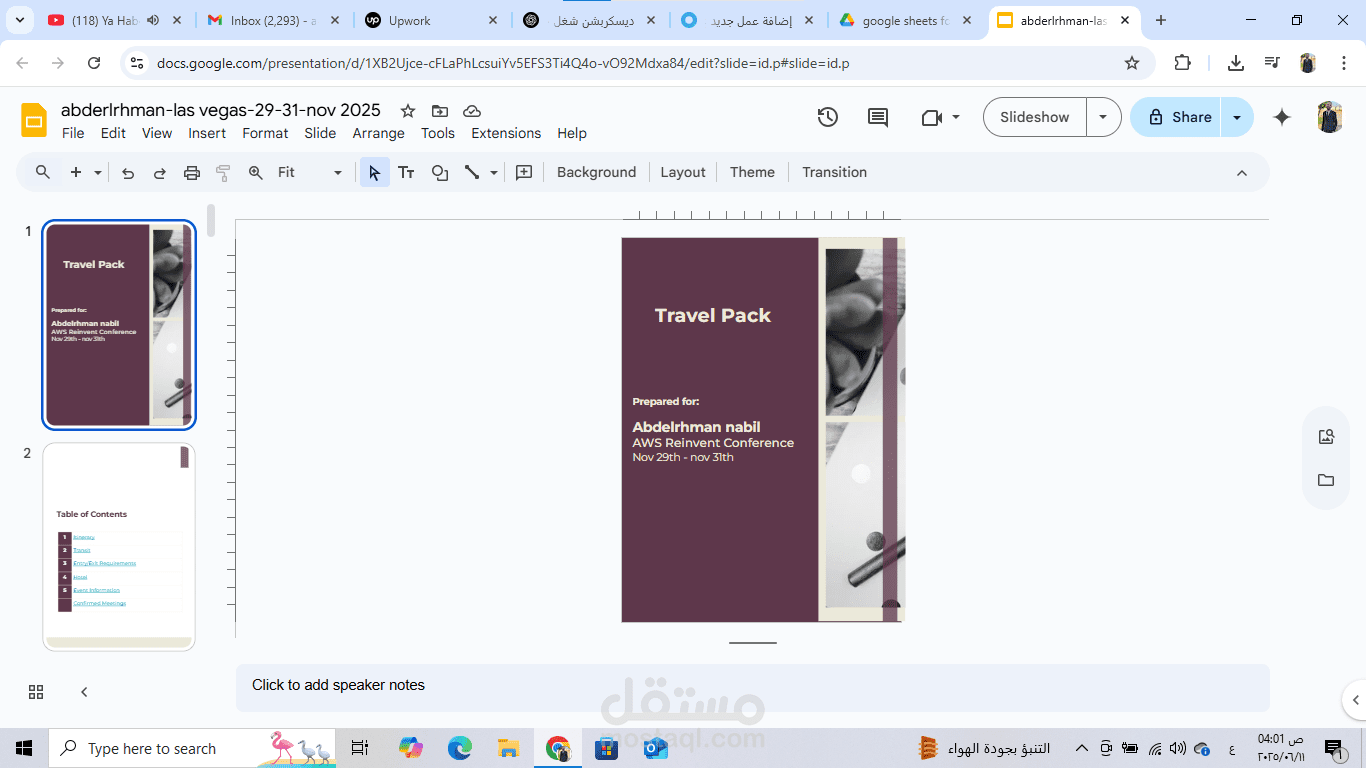Hide the menus with the chevron-up icon
This screenshot has height=768, width=1366.
(1242, 172)
